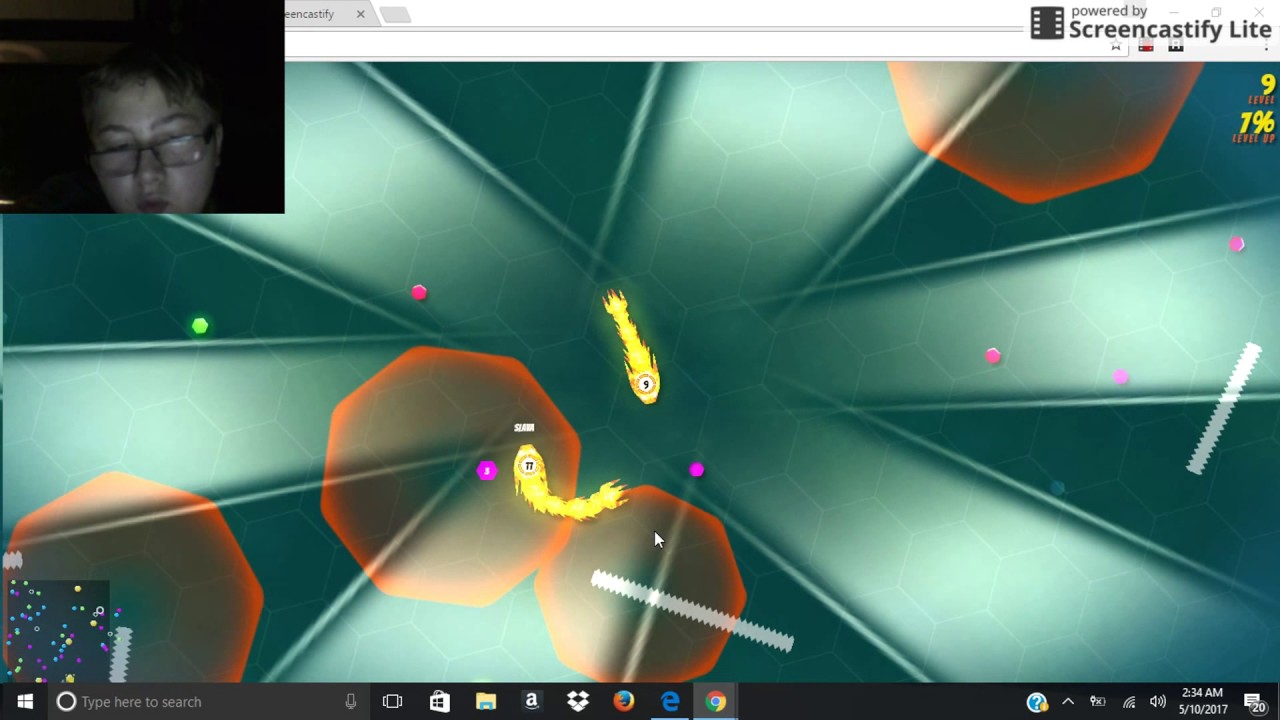Open the Amazon taskbar shortcut

click(532, 701)
